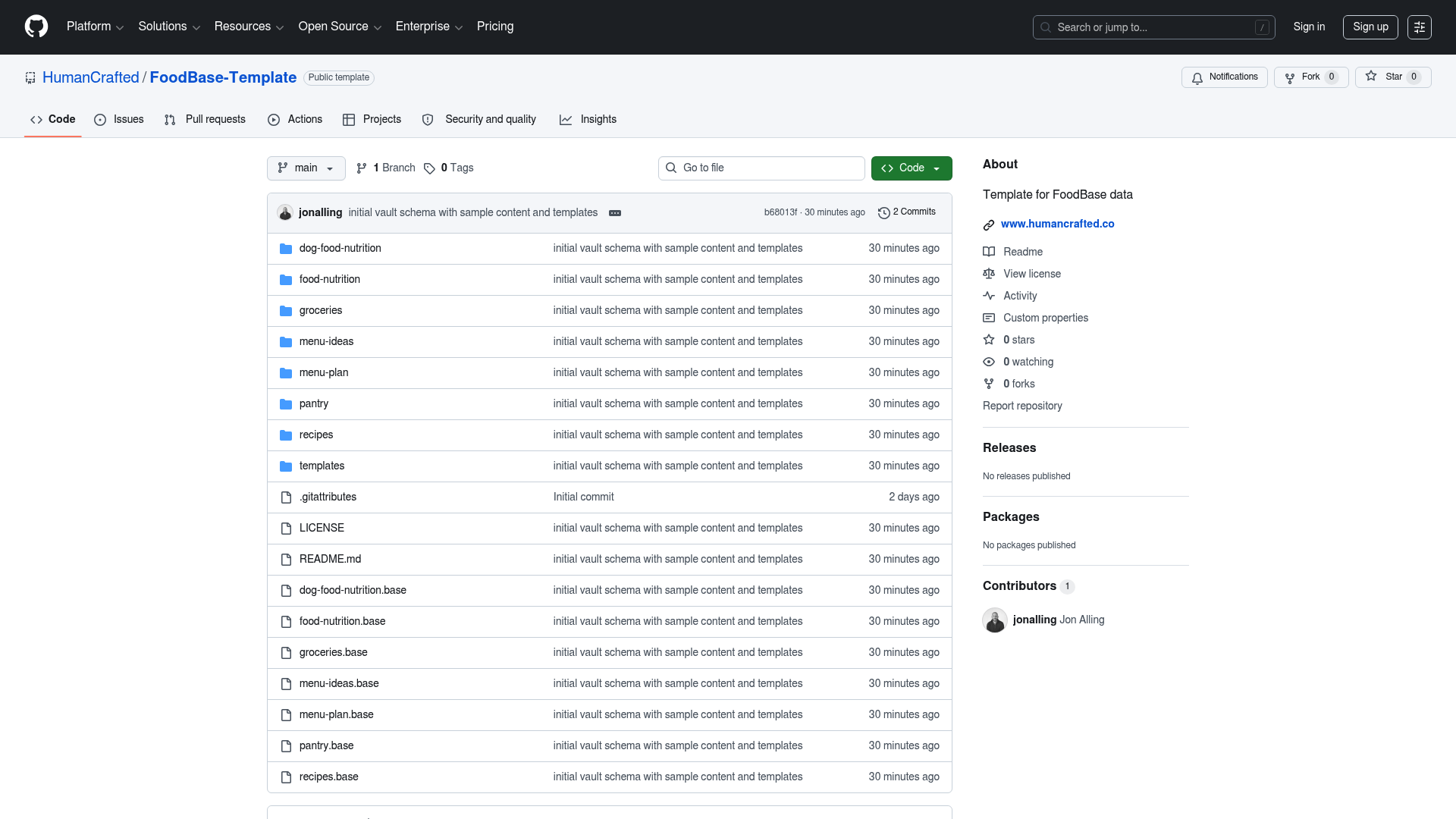Image resolution: width=1456 pixels, height=819 pixels.
Task: Open the HumanCrafted owner link
Action: [x=91, y=78]
